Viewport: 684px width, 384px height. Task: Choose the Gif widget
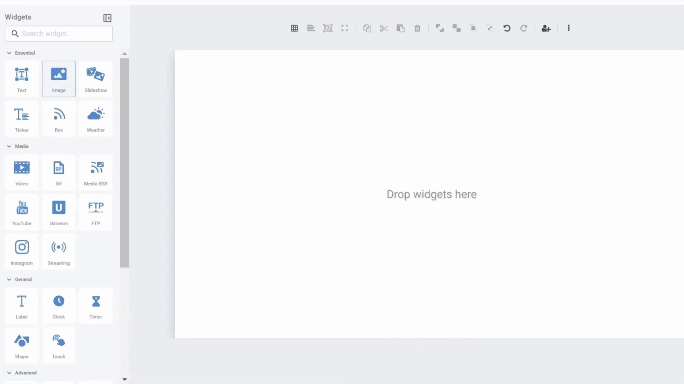point(59,172)
